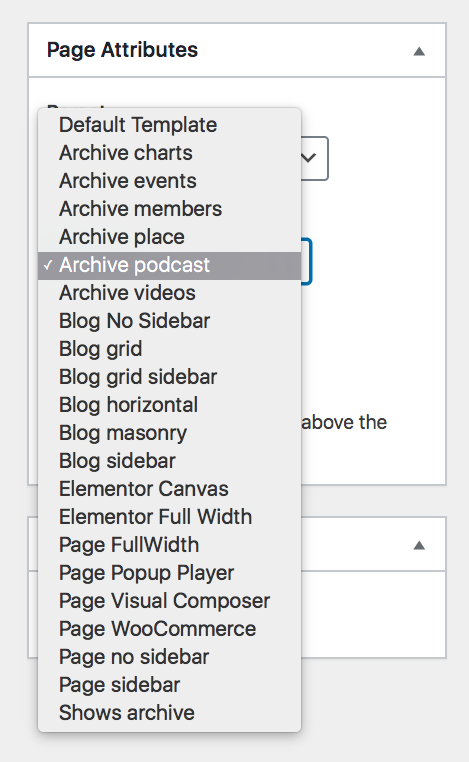Choose Elementor Full Width option
Image resolution: width=469 pixels, height=762 pixels.
tap(169, 517)
